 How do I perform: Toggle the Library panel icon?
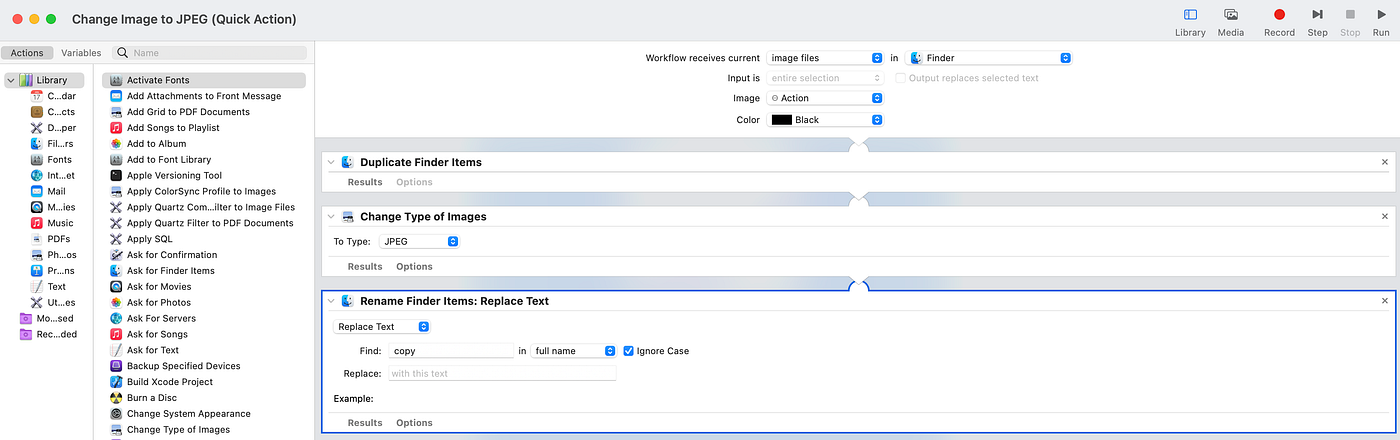(x=1190, y=15)
